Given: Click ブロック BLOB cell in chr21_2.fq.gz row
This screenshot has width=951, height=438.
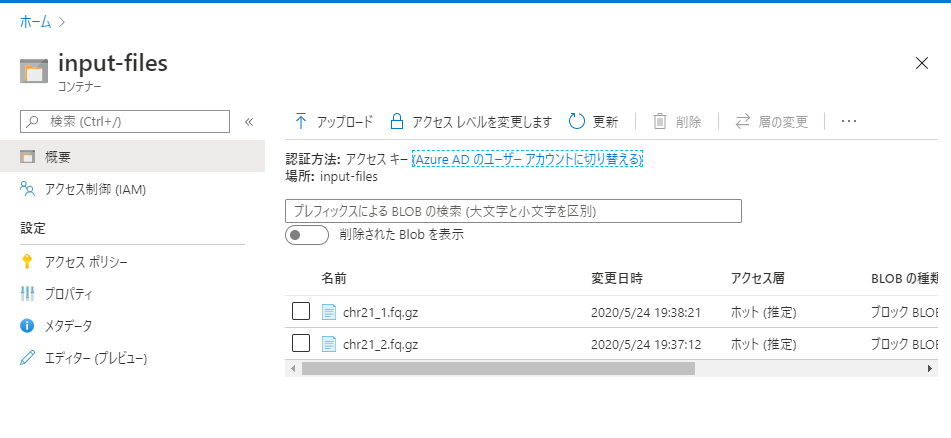Looking at the screenshot, I should (x=904, y=345).
